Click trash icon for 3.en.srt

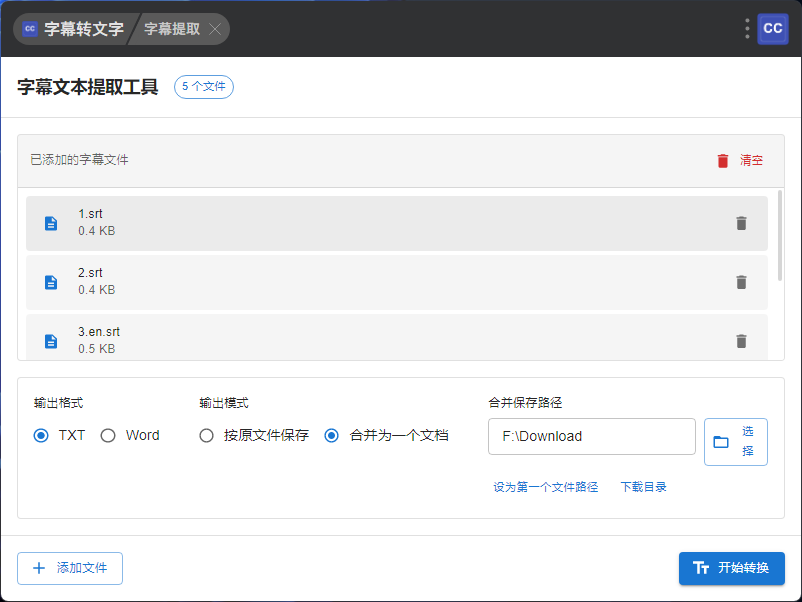[x=741, y=341]
